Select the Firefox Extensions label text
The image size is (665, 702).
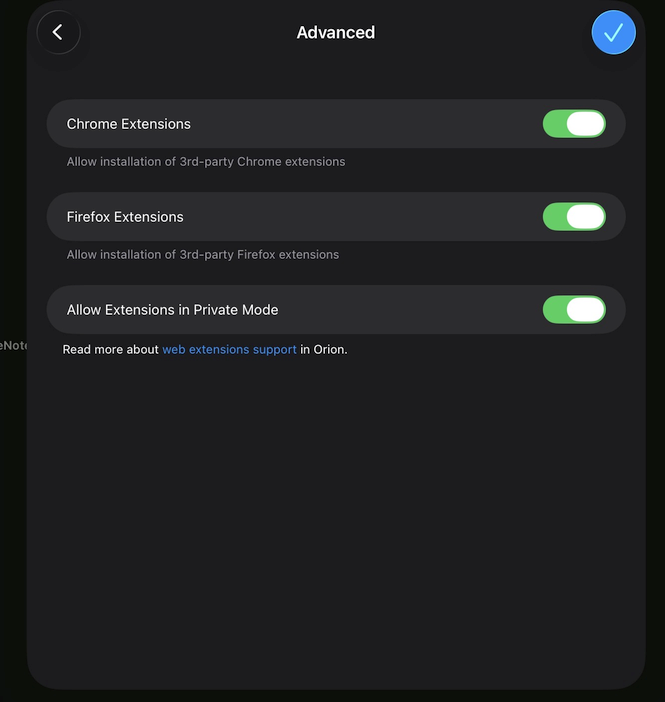(x=125, y=217)
